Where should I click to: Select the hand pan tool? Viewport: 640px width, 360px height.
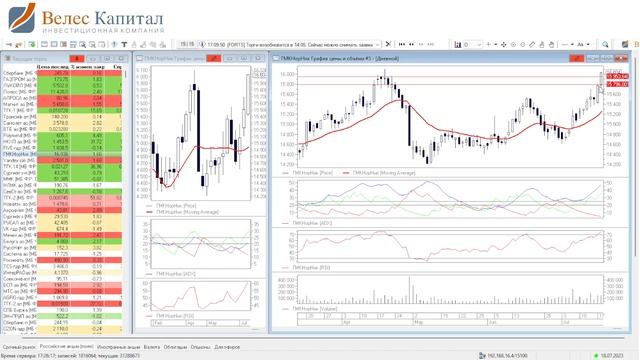[x=551, y=44]
